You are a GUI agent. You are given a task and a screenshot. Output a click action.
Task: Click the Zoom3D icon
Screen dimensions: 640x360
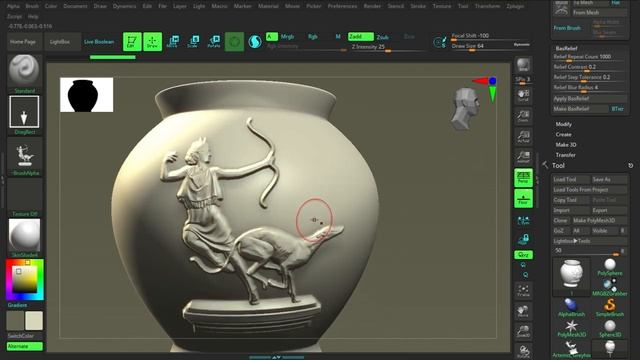(x=523, y=331)
